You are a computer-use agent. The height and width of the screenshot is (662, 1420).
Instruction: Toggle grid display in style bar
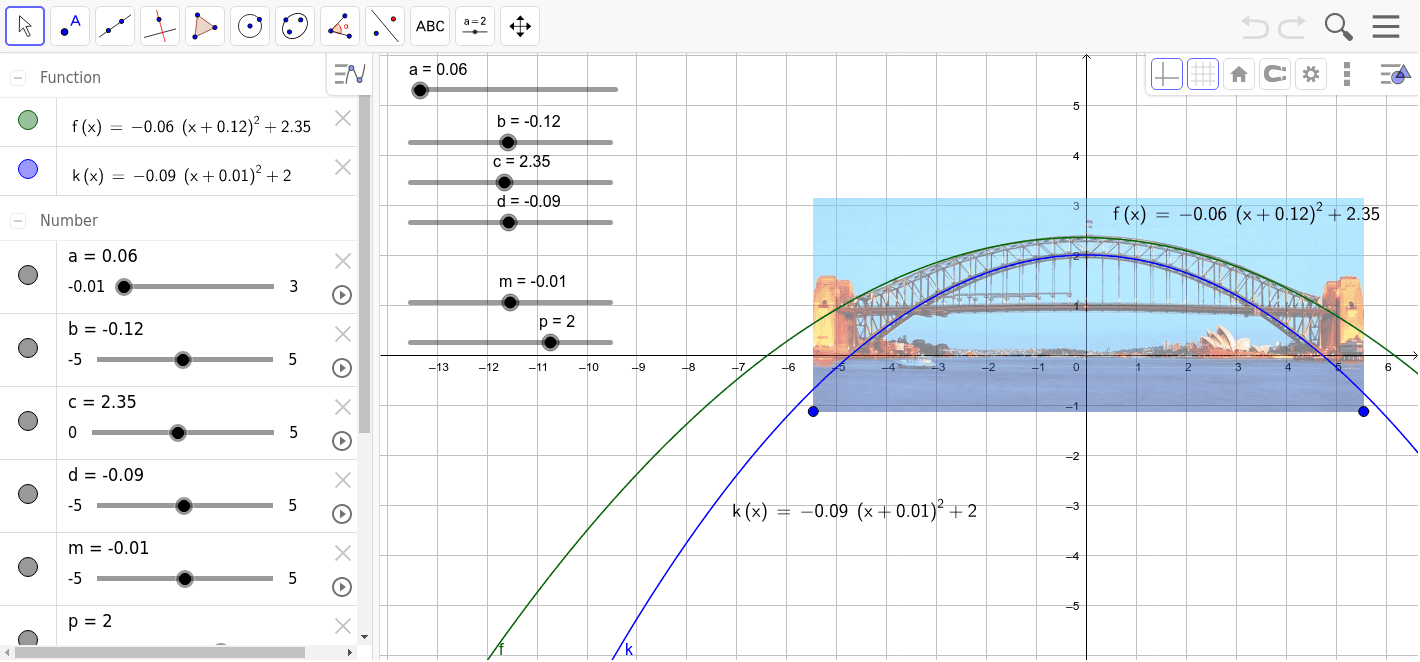(x=1202, y=74)
